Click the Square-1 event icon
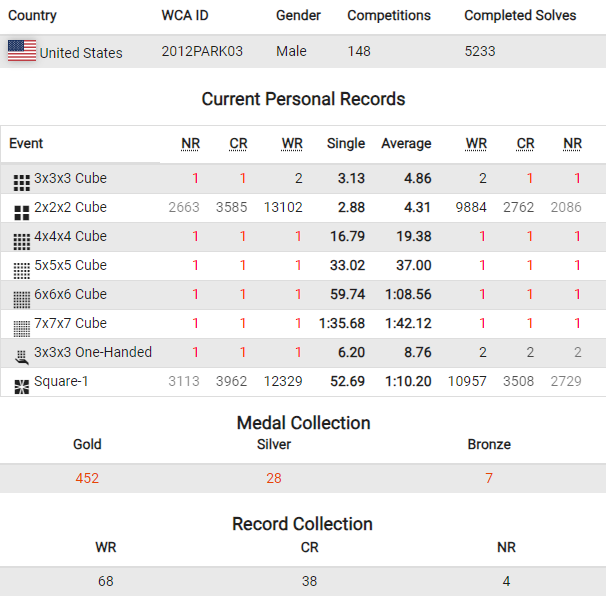Image resolution: width=606 pixels, height=596 pixels. (x=21, y=385)
